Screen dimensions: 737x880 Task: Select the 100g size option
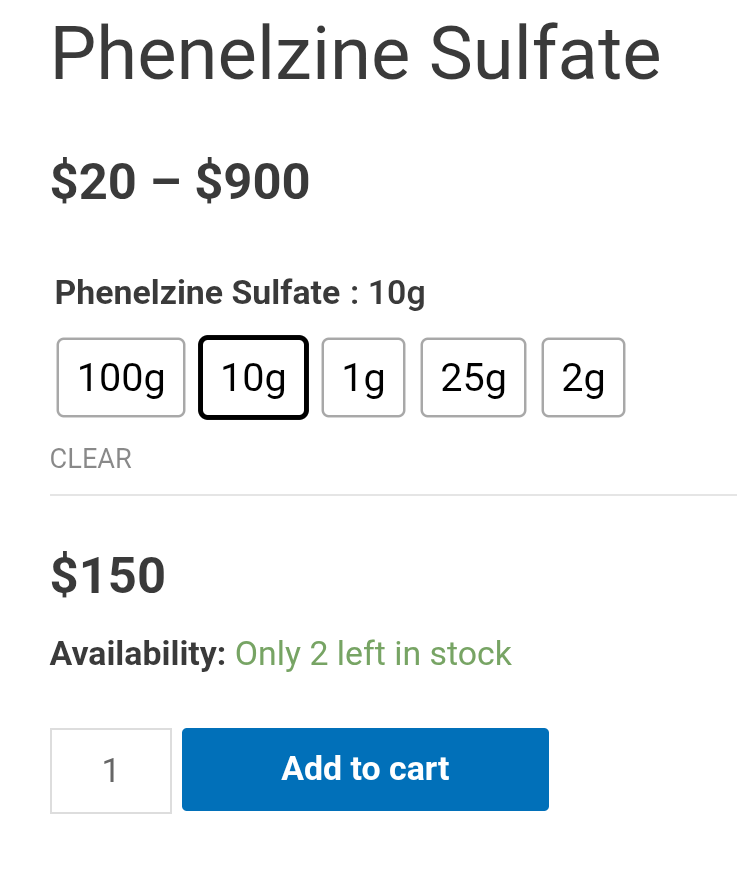(121, 378)
